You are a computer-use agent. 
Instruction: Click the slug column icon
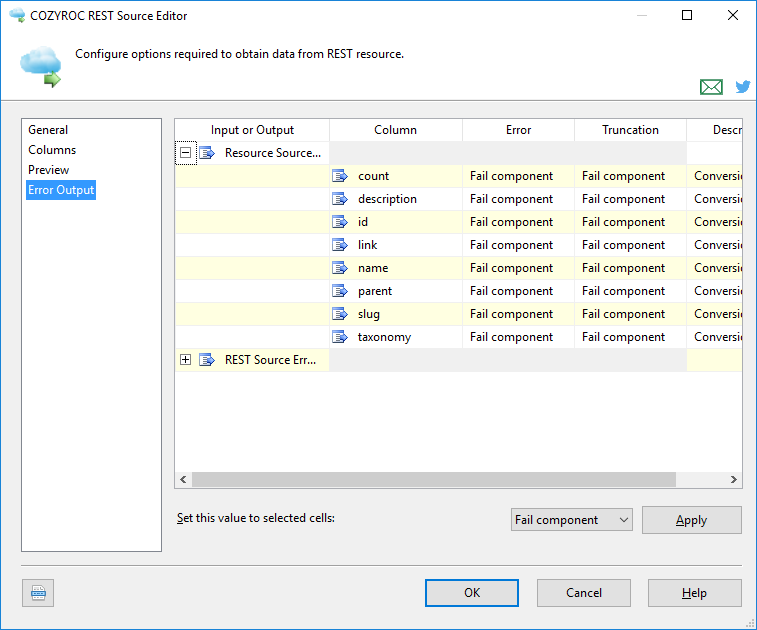(x=340, y=314)
